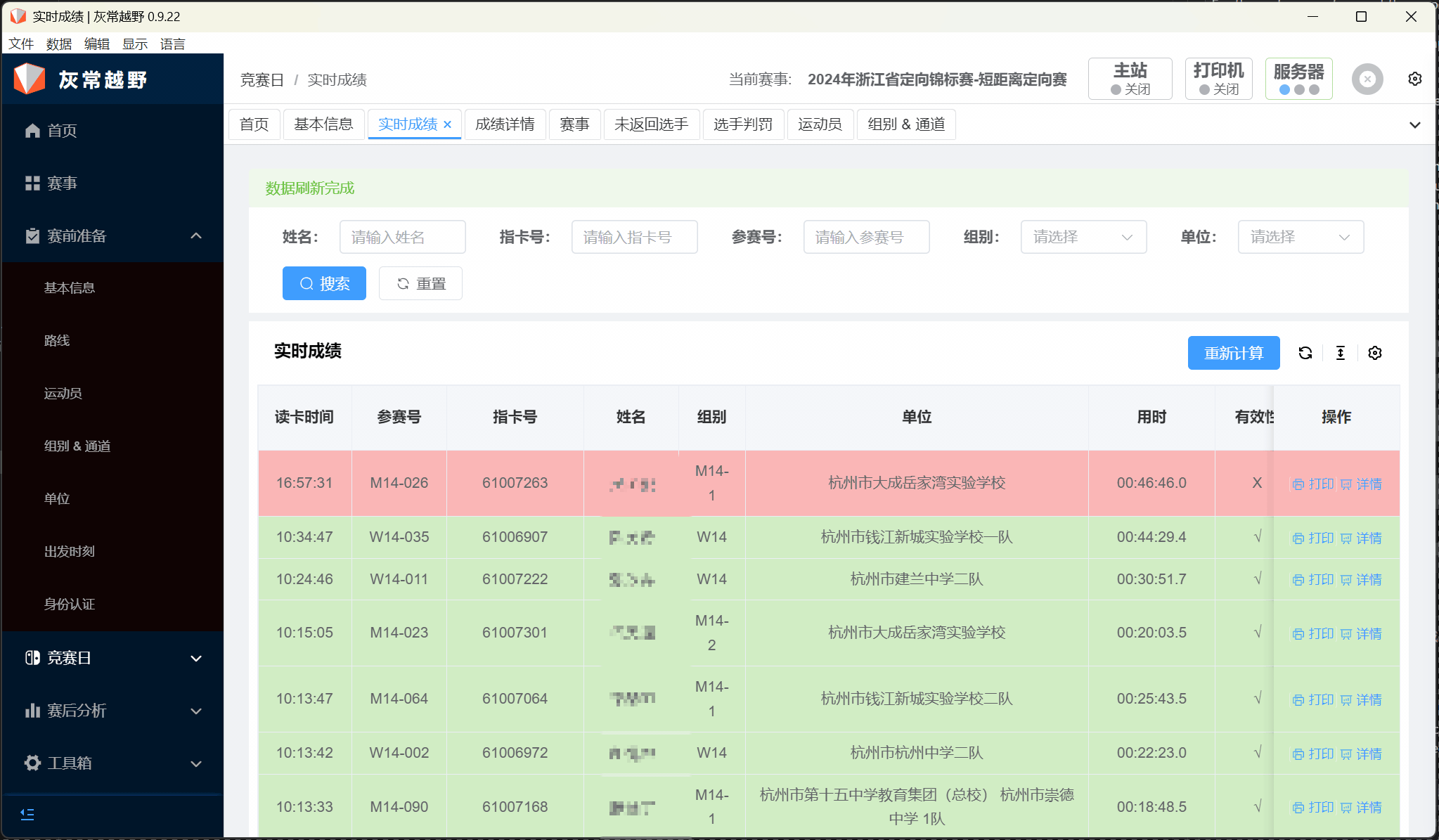Toggle the 服务器 status button

coord(1299,79)
